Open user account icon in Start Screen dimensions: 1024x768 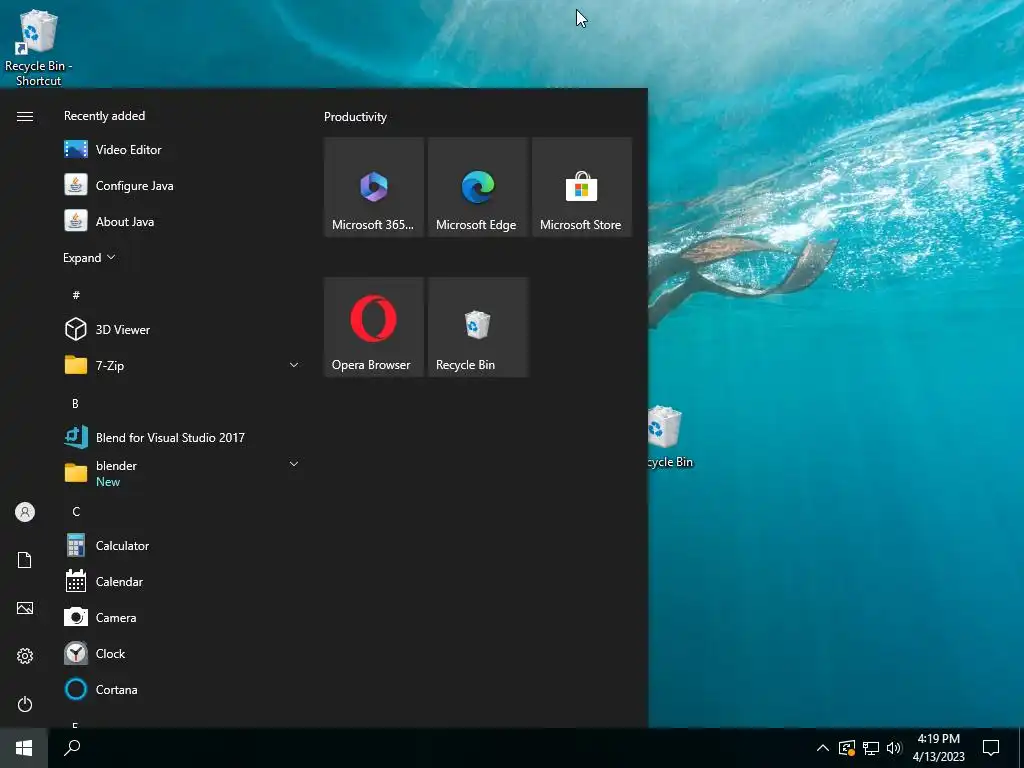[25, 512]
